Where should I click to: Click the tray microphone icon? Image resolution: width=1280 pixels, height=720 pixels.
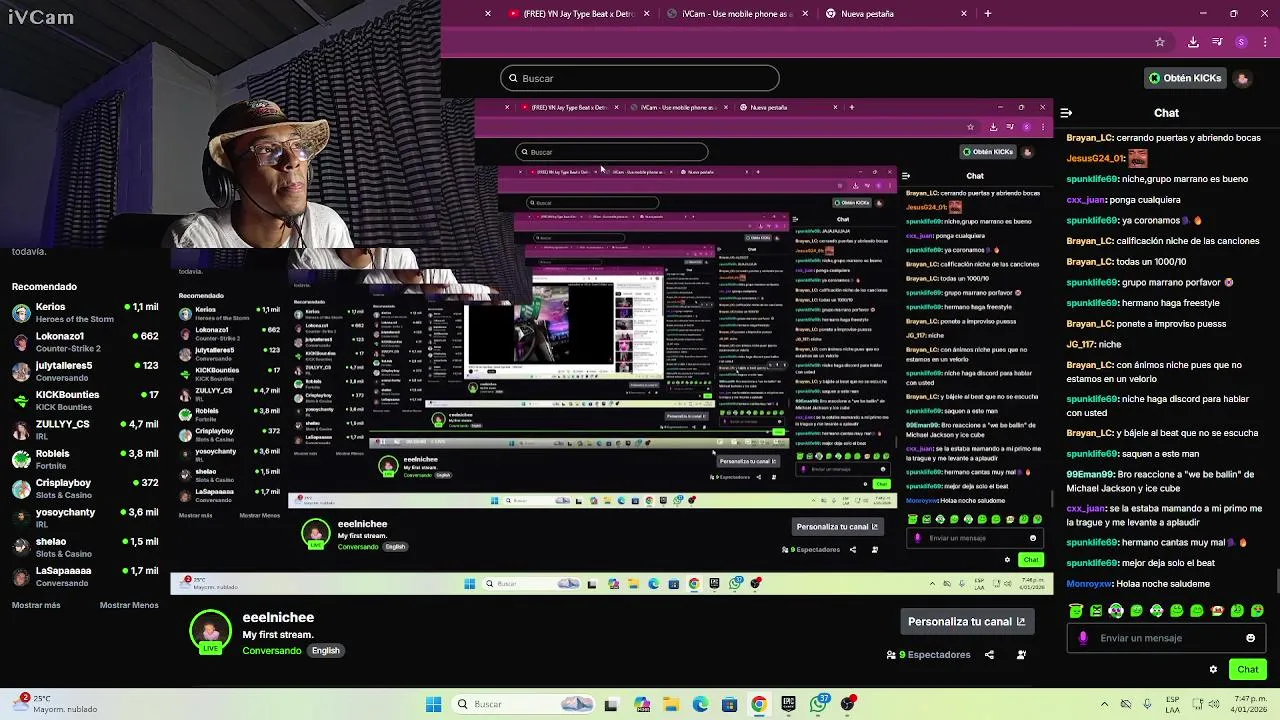1147,704
